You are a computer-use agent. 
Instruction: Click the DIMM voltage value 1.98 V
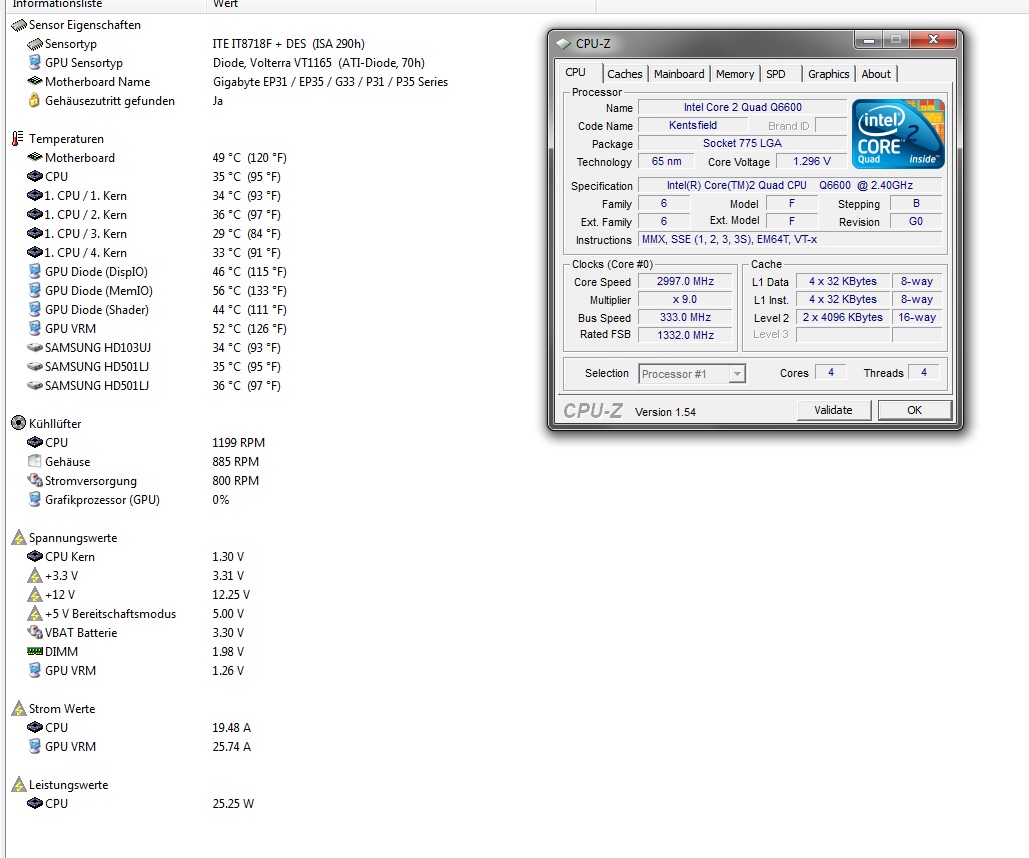pos(228,651)
